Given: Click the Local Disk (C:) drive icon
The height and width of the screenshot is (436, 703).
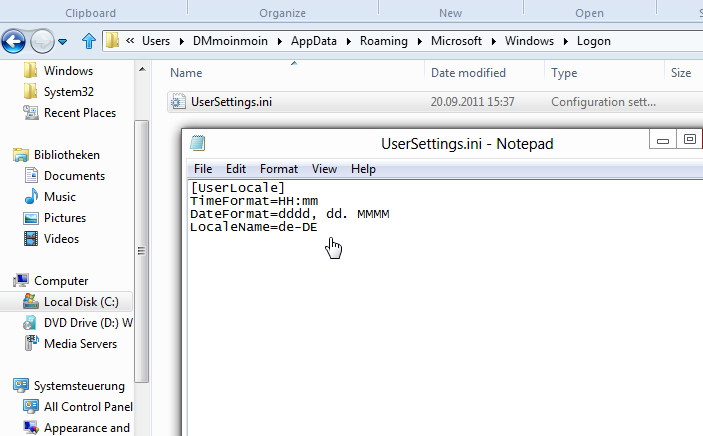Looking at the screenshot, I should click(x=30, y=301).
